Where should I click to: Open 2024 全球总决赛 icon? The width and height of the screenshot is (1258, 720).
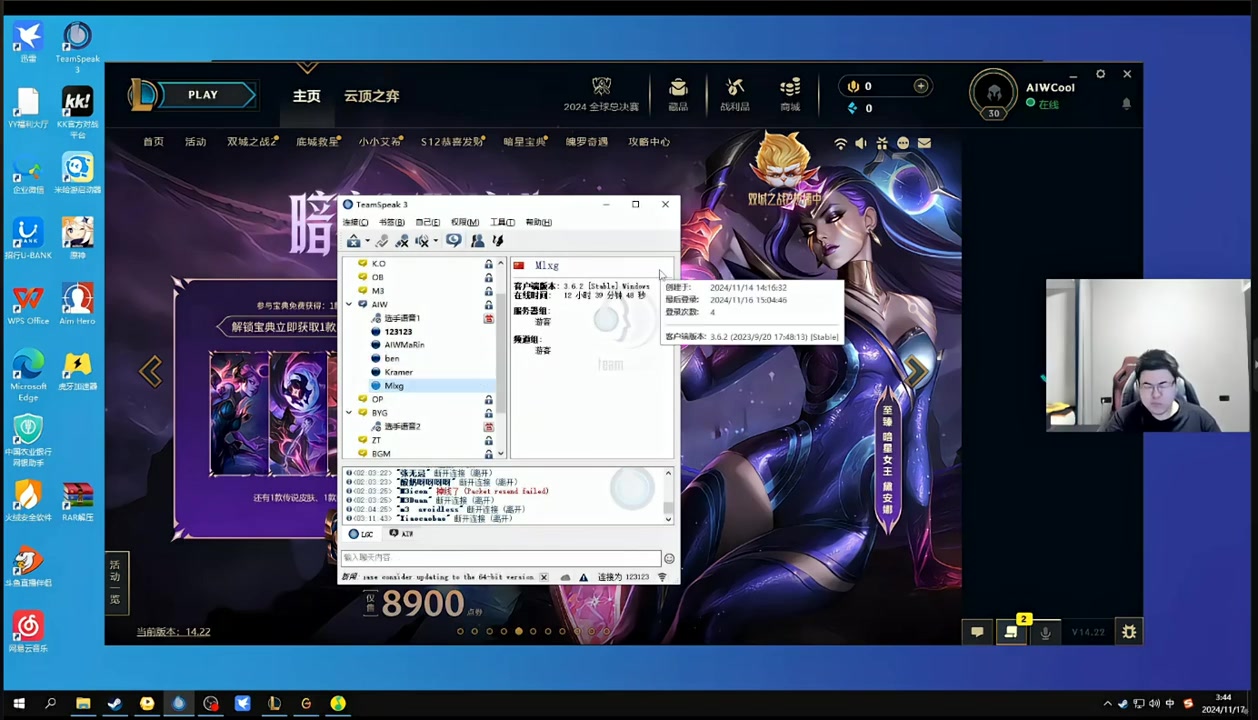[x=601, y=95]
